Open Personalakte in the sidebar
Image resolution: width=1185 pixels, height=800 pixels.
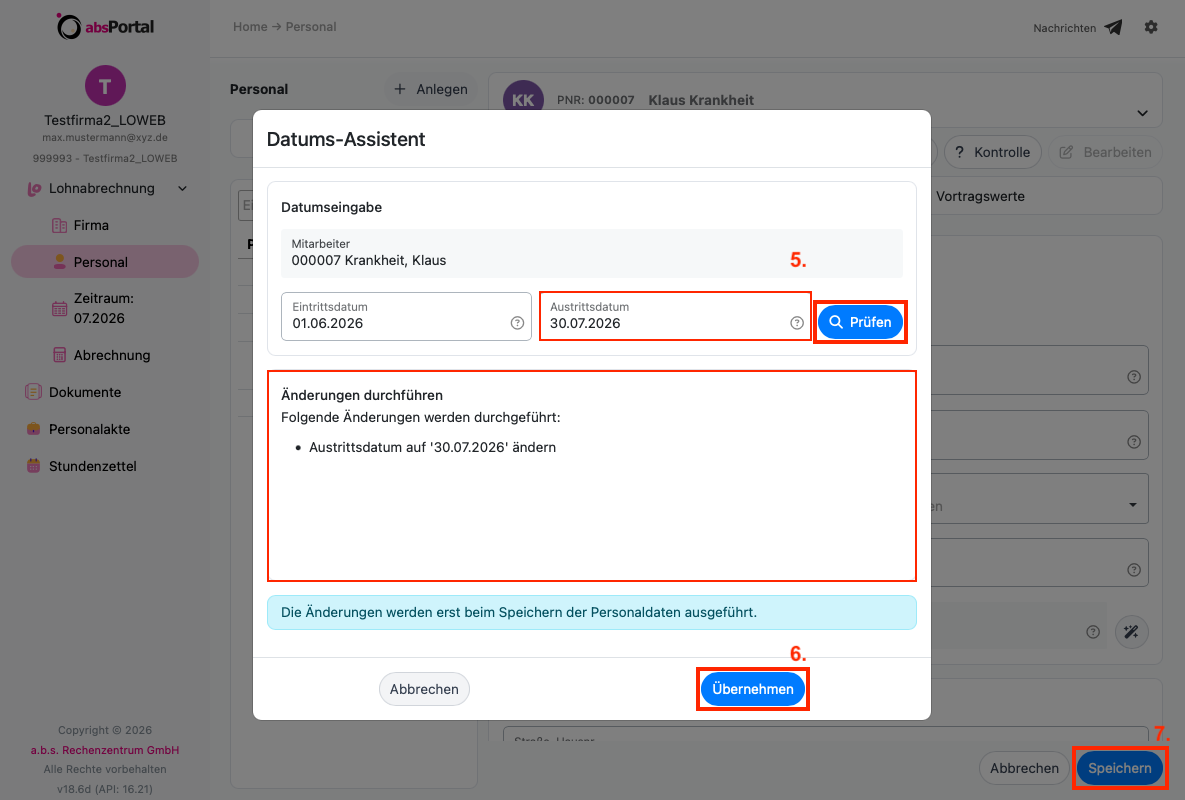pos(89,429)
